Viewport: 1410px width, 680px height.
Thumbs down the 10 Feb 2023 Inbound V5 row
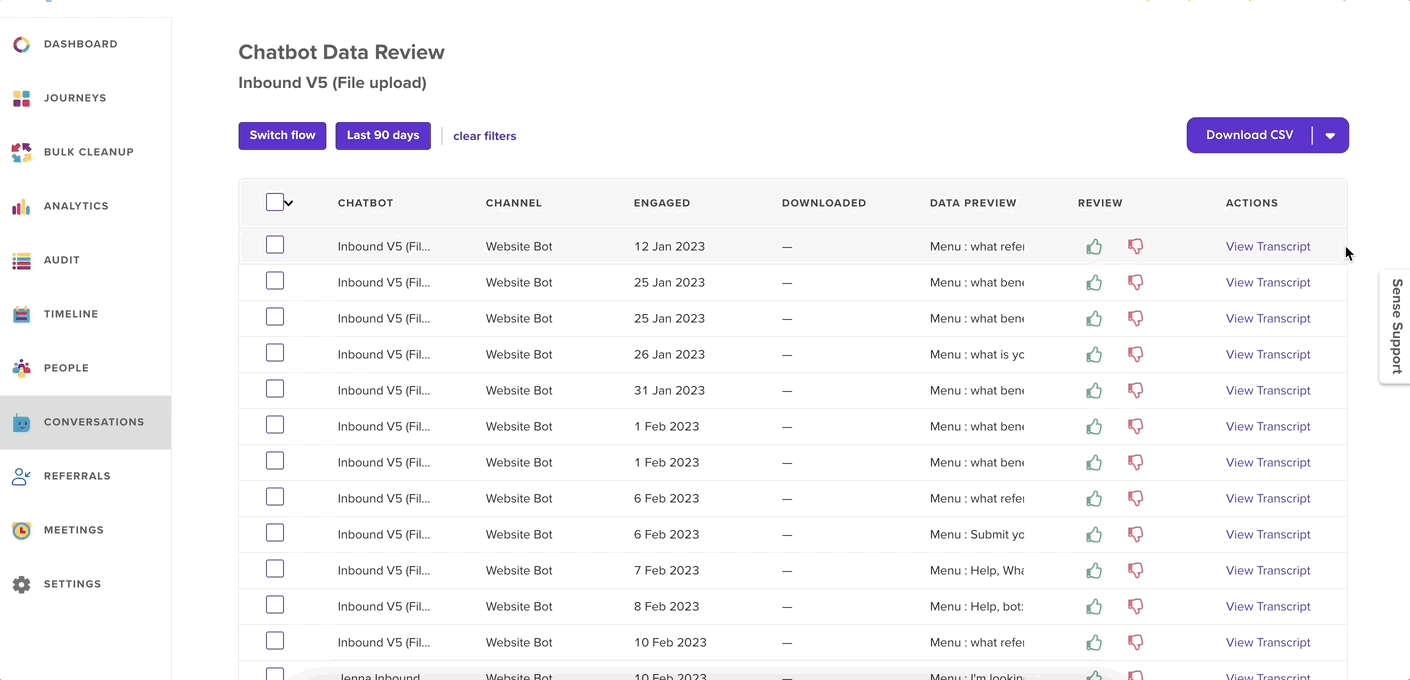point(1135,642)
